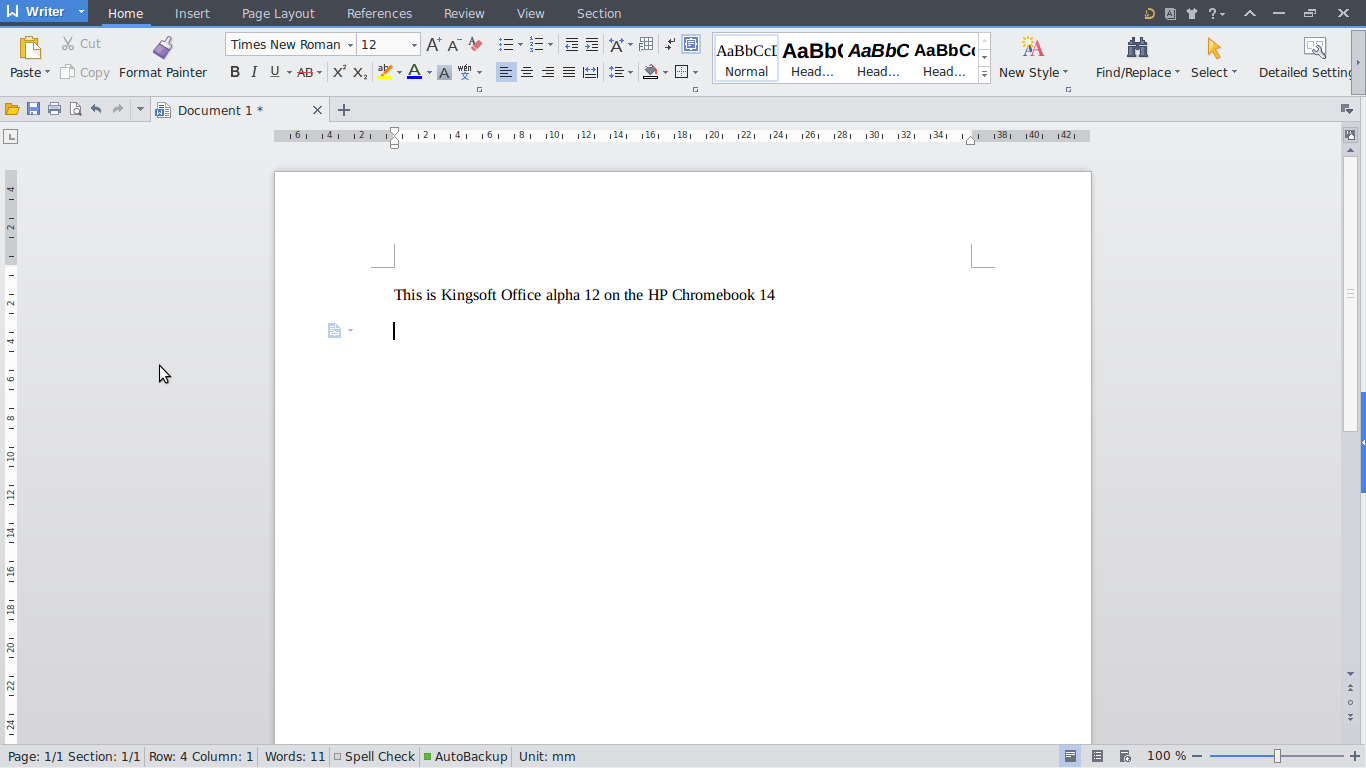Switch to the Section tab
This screenshot has width=1366, height=768.
pyautogui.click(x=599, y=13)
